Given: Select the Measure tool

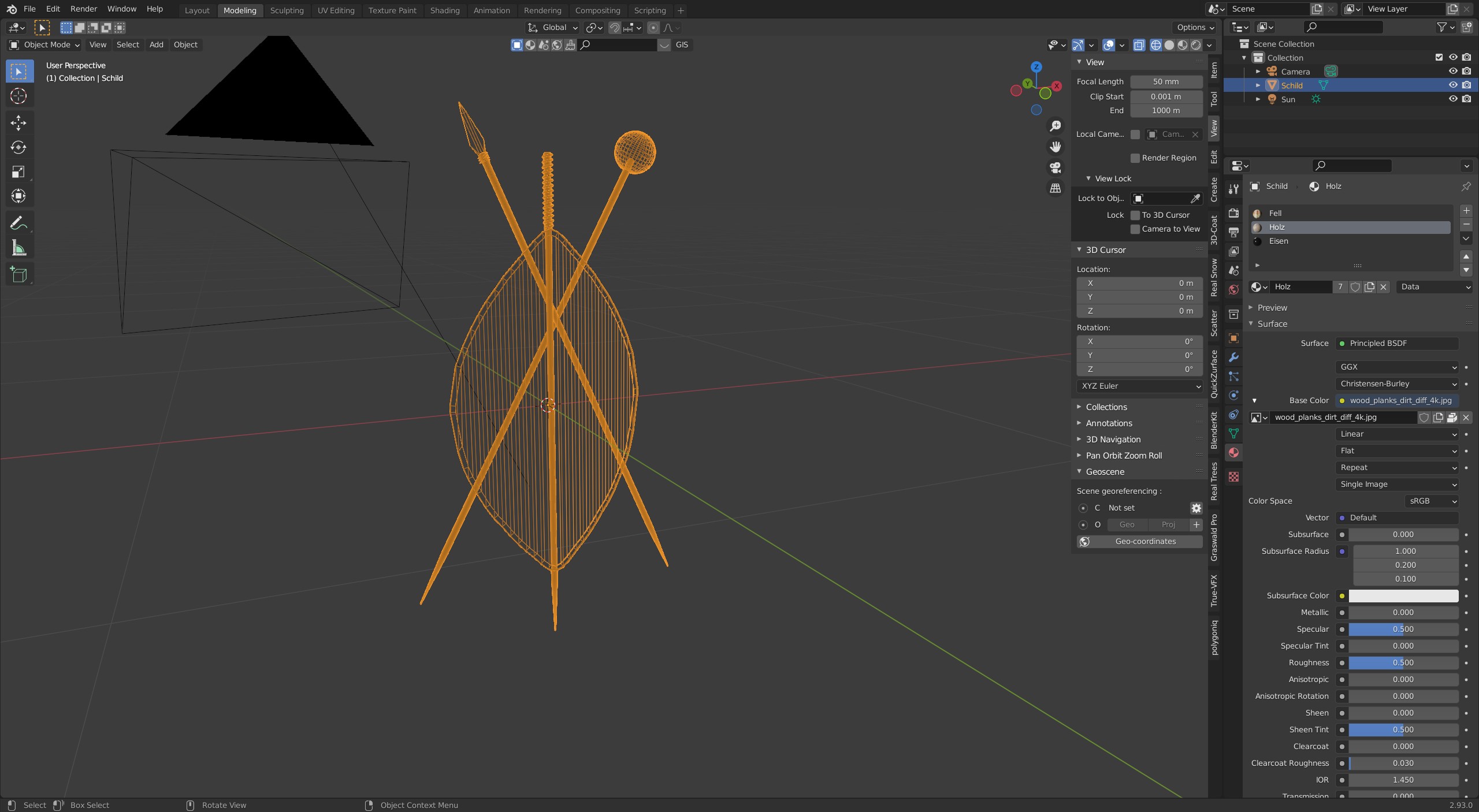Looking at the screenshot, I should [x=18, y=248].
